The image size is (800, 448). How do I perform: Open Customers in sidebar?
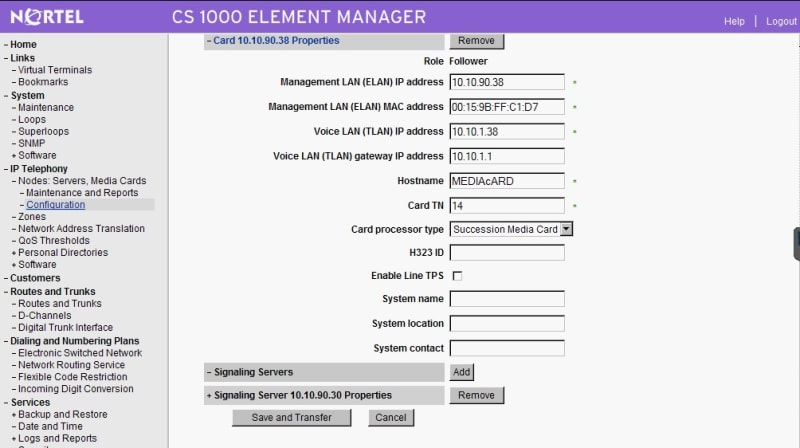[35, 278]
